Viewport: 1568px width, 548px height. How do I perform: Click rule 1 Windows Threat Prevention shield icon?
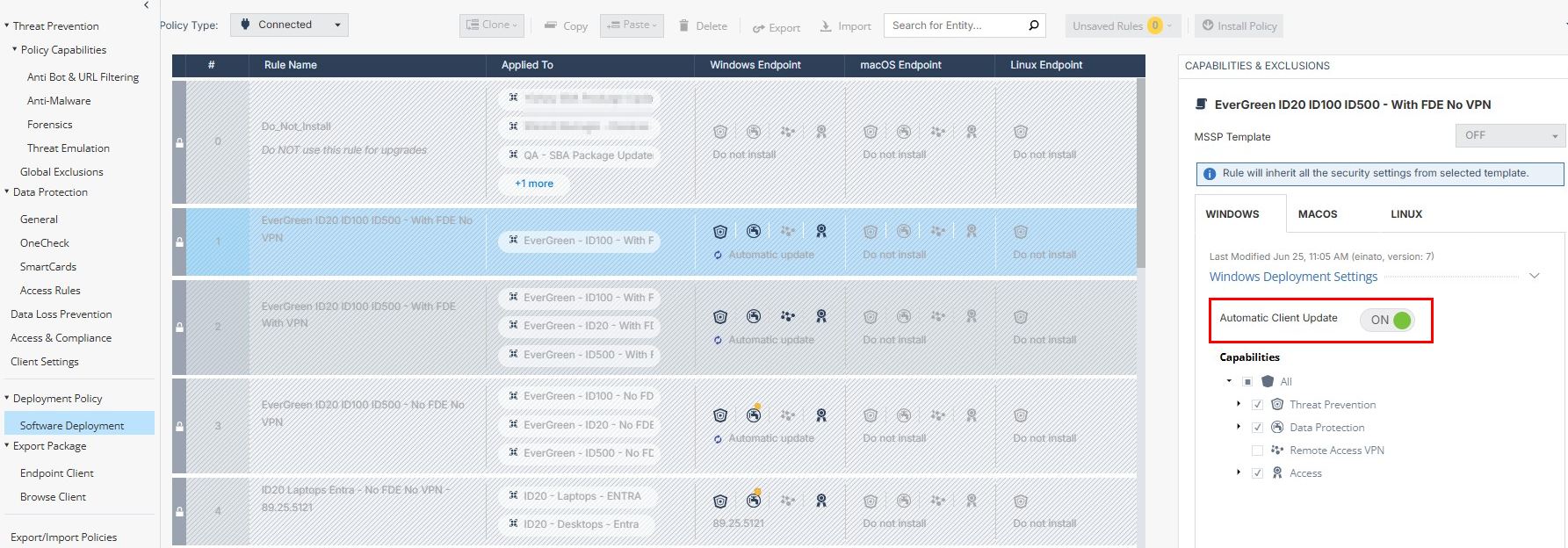(x=720, y=232)
